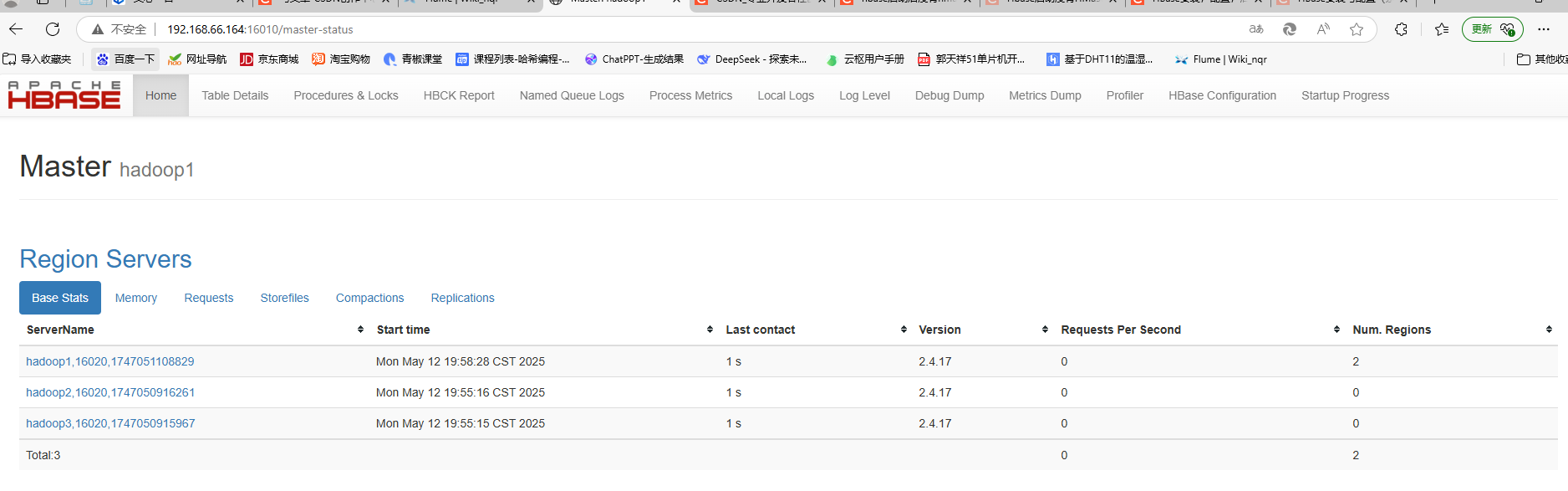
Task: Click the Apache HBase logo
Action: point(64,95)
